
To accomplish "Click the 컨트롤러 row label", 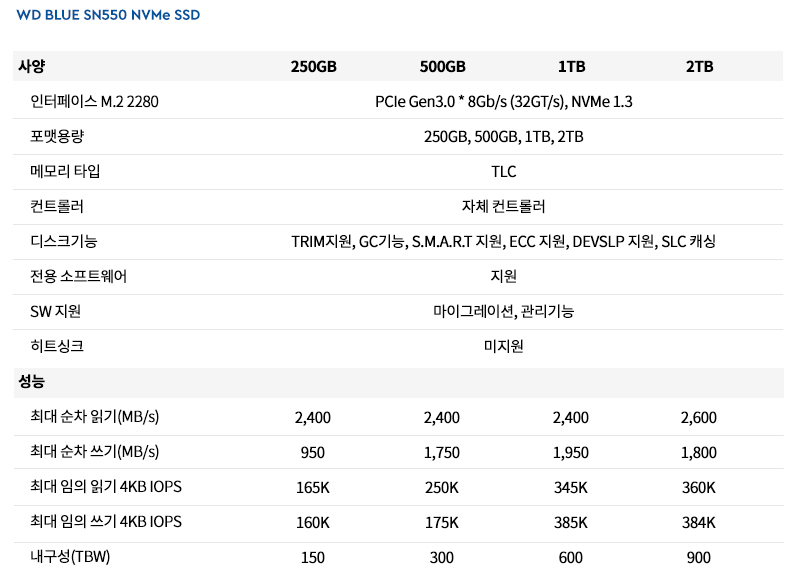I will [57, 206].
